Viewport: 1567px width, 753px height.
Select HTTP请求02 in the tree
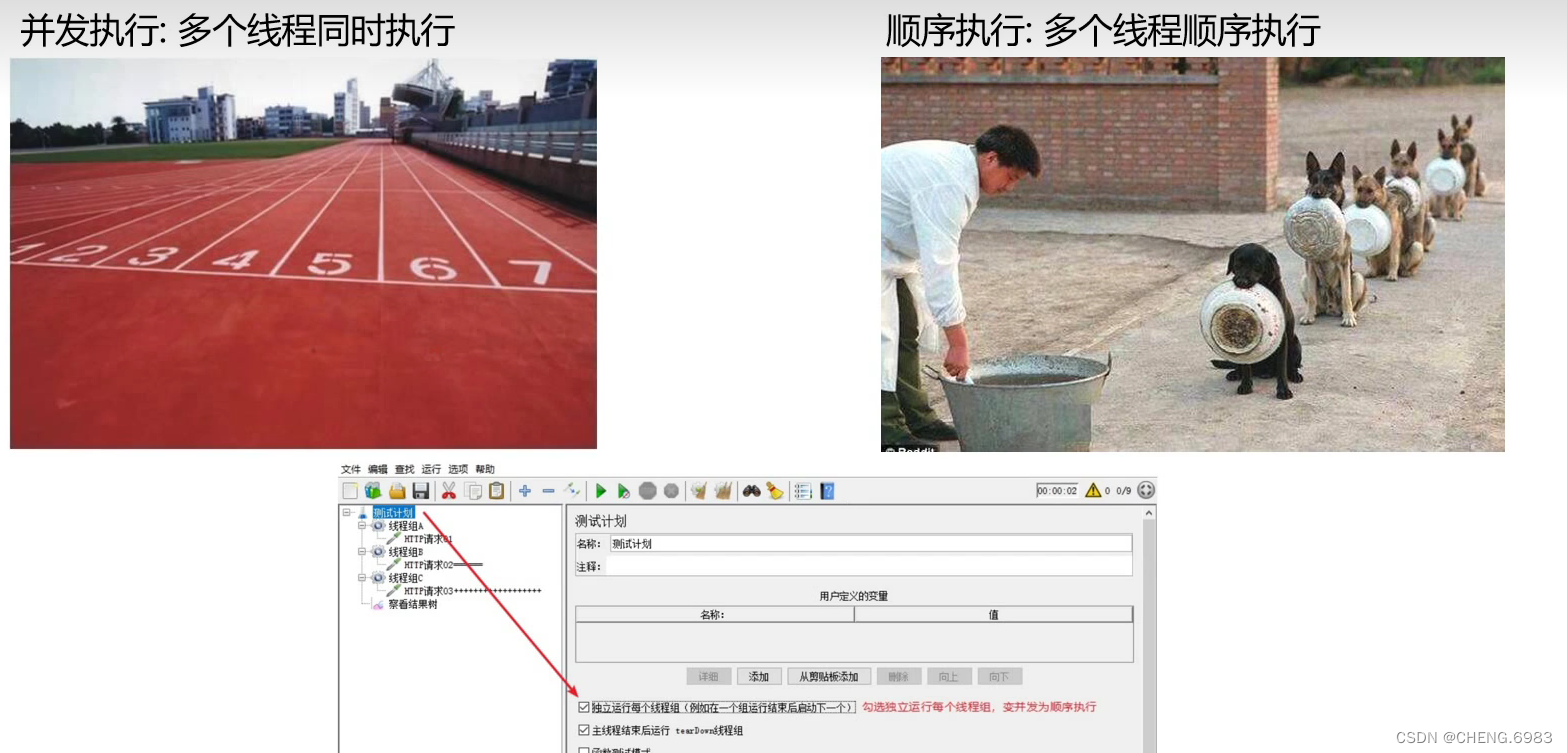pos(443,565)
